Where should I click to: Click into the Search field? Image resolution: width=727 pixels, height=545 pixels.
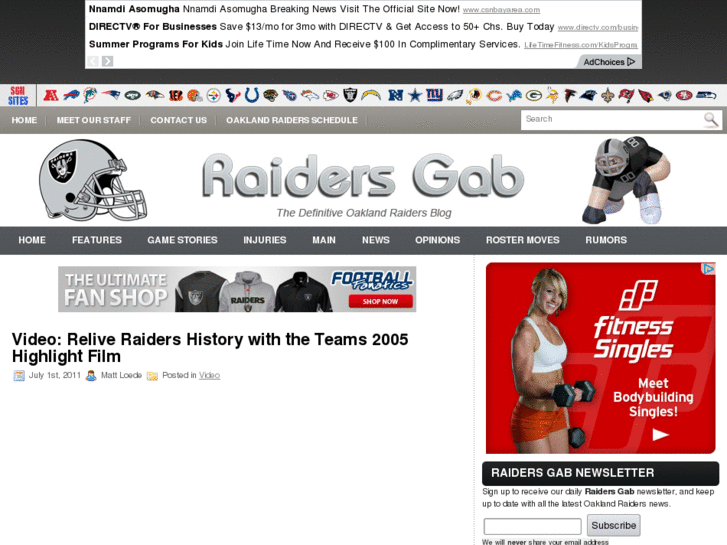tap(612, 120)
